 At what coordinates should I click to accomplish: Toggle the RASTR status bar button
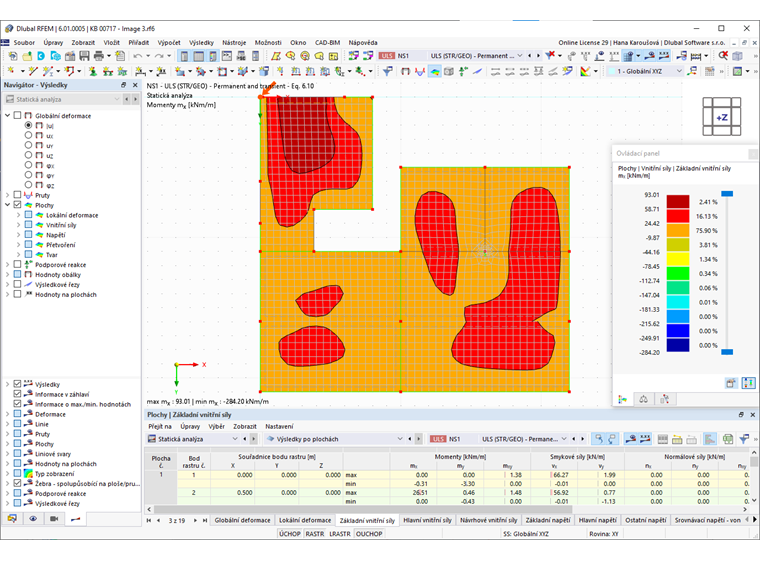coord(315,533)
